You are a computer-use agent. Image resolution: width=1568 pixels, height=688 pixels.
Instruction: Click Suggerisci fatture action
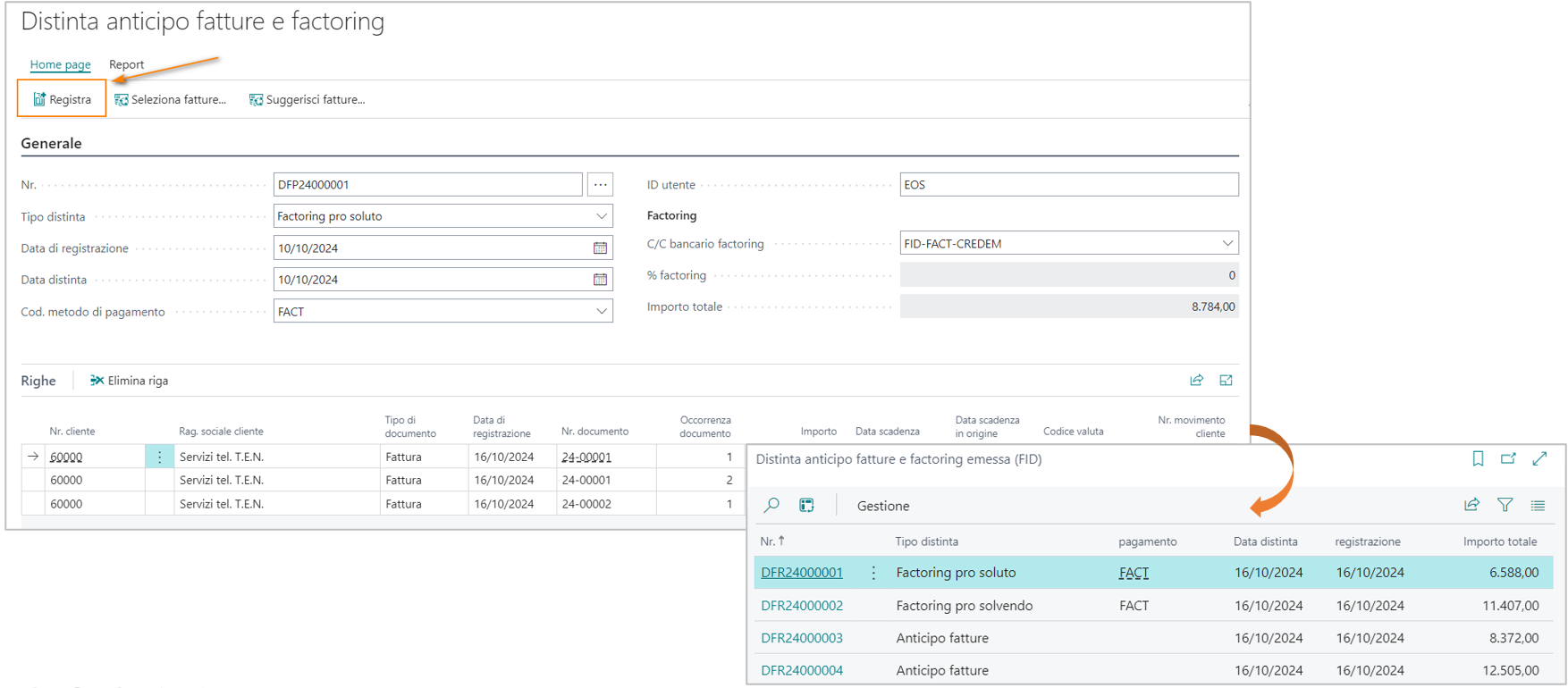(307, 99)
